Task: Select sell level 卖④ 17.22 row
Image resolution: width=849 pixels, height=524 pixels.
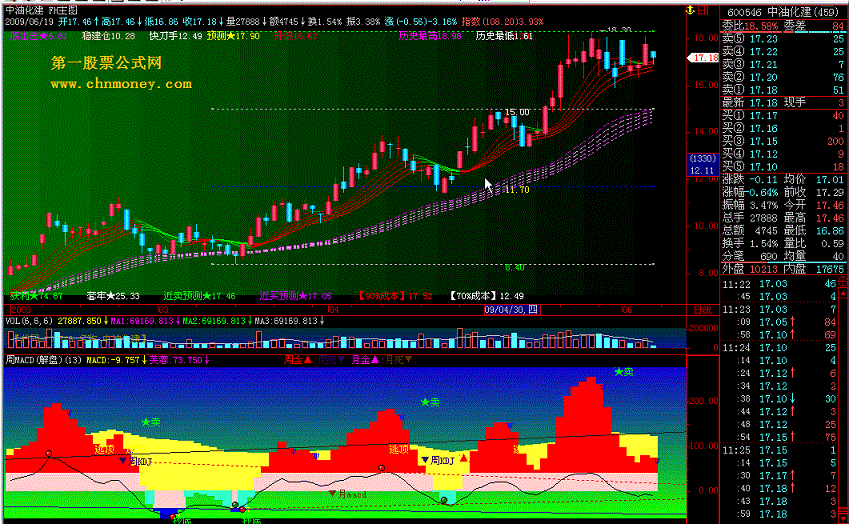Action: pos(783,51)
